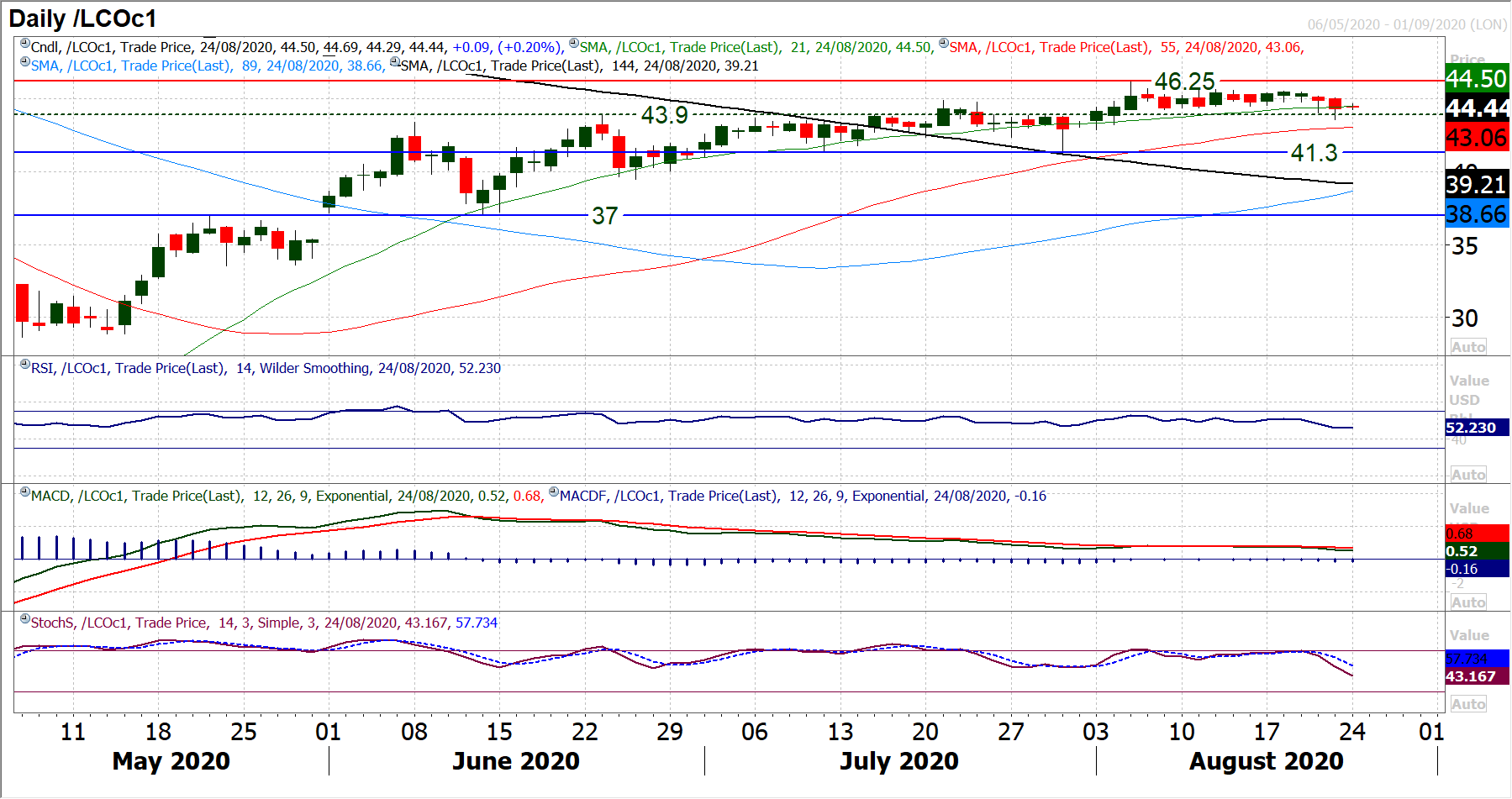Click the 52.230 RSI value tag
This screenshot has height=799, width=1512.
tap(1477, 428)
